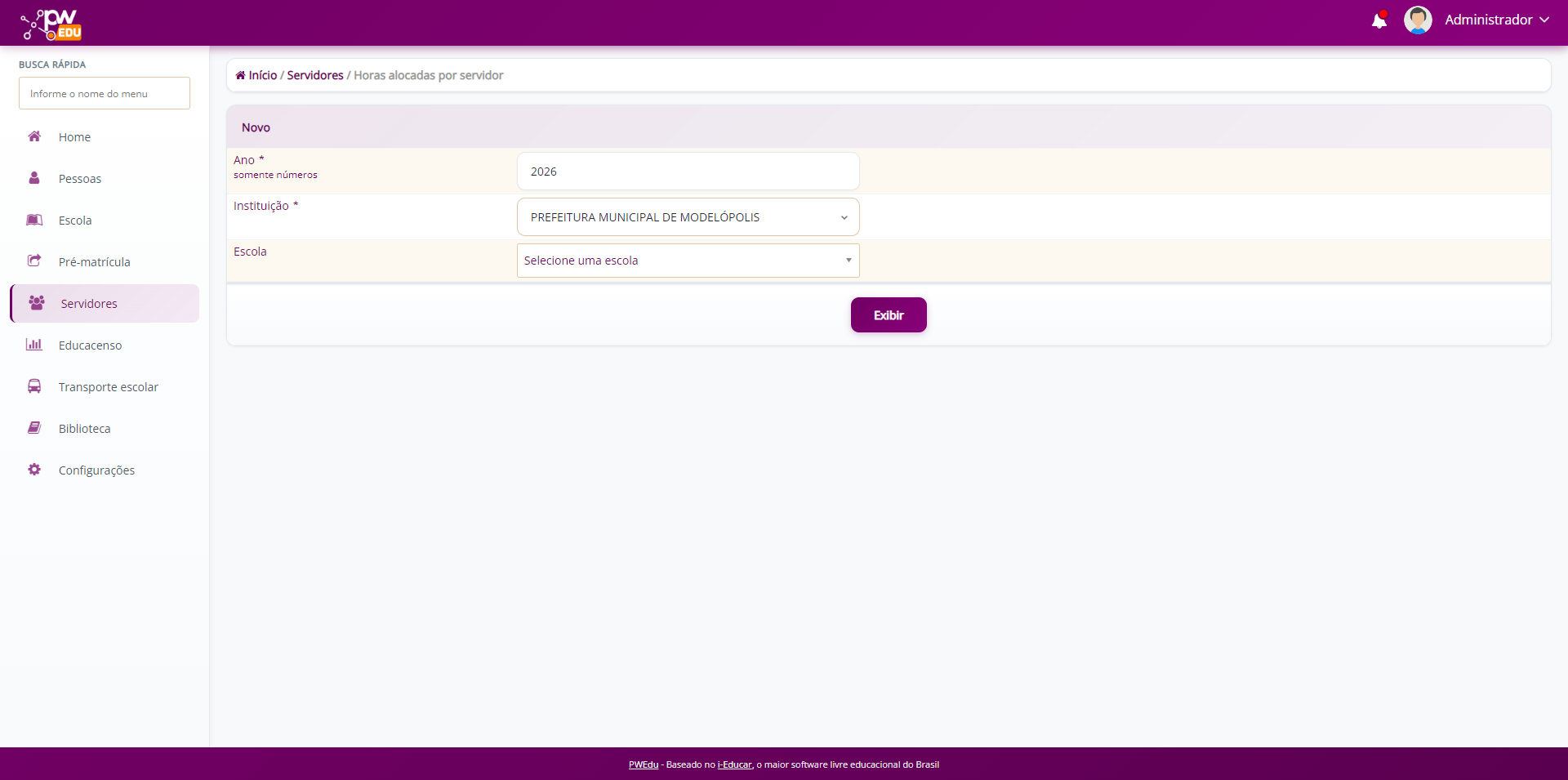Go to Início via breadcrumb
The image size is (1568, 780).
262,75
